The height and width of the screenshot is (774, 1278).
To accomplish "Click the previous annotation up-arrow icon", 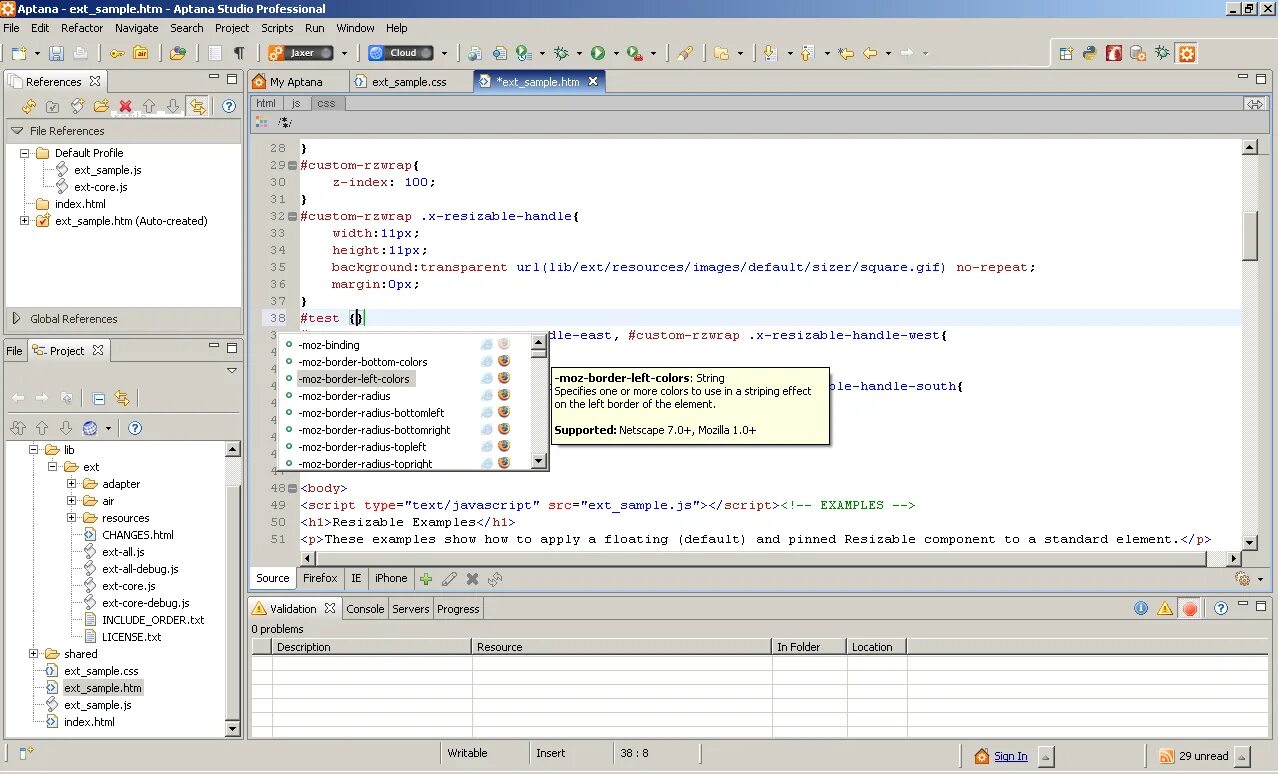I will pyautogui.click(x=808, y=53).
